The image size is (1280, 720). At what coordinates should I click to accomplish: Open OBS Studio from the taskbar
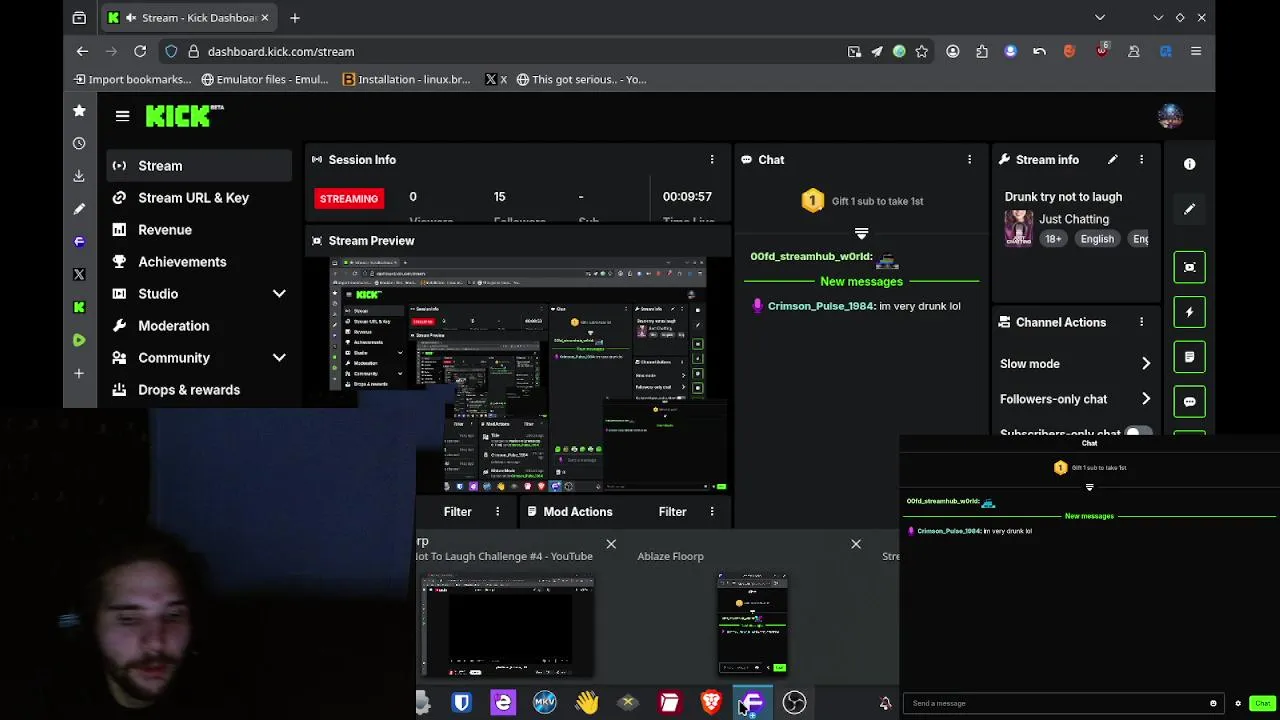[x=794, y=703]
